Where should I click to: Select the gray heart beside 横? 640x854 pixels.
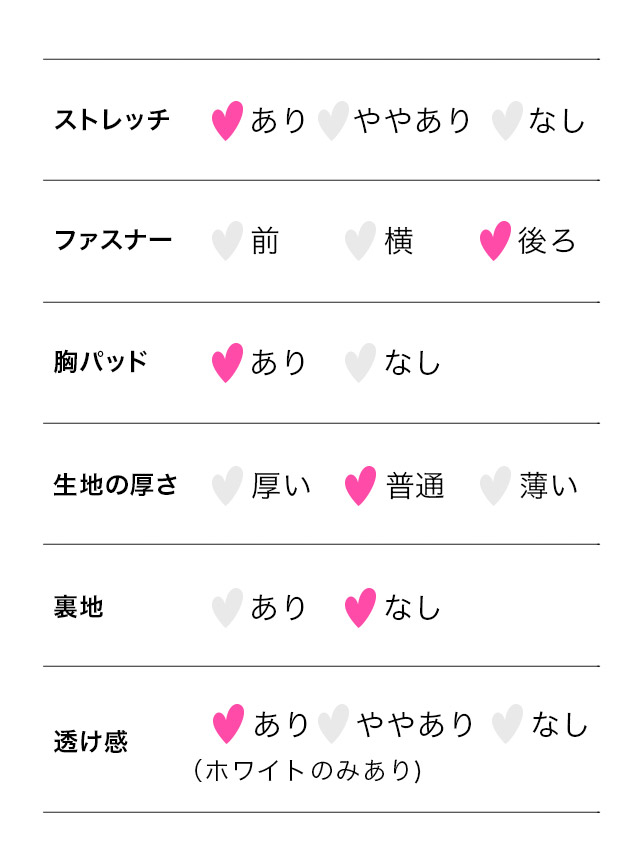[x=360, y=241]
